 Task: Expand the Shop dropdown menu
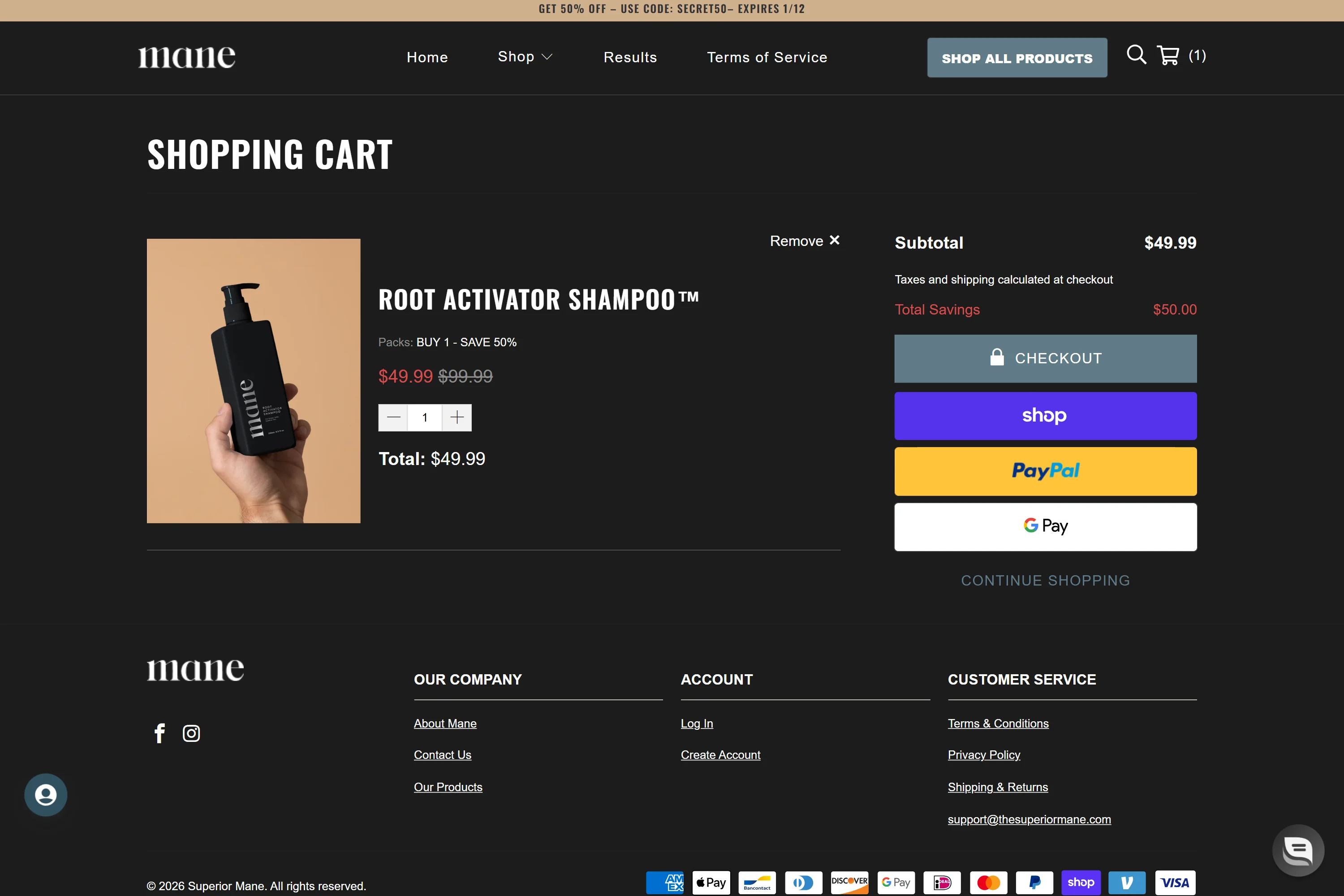525,56
